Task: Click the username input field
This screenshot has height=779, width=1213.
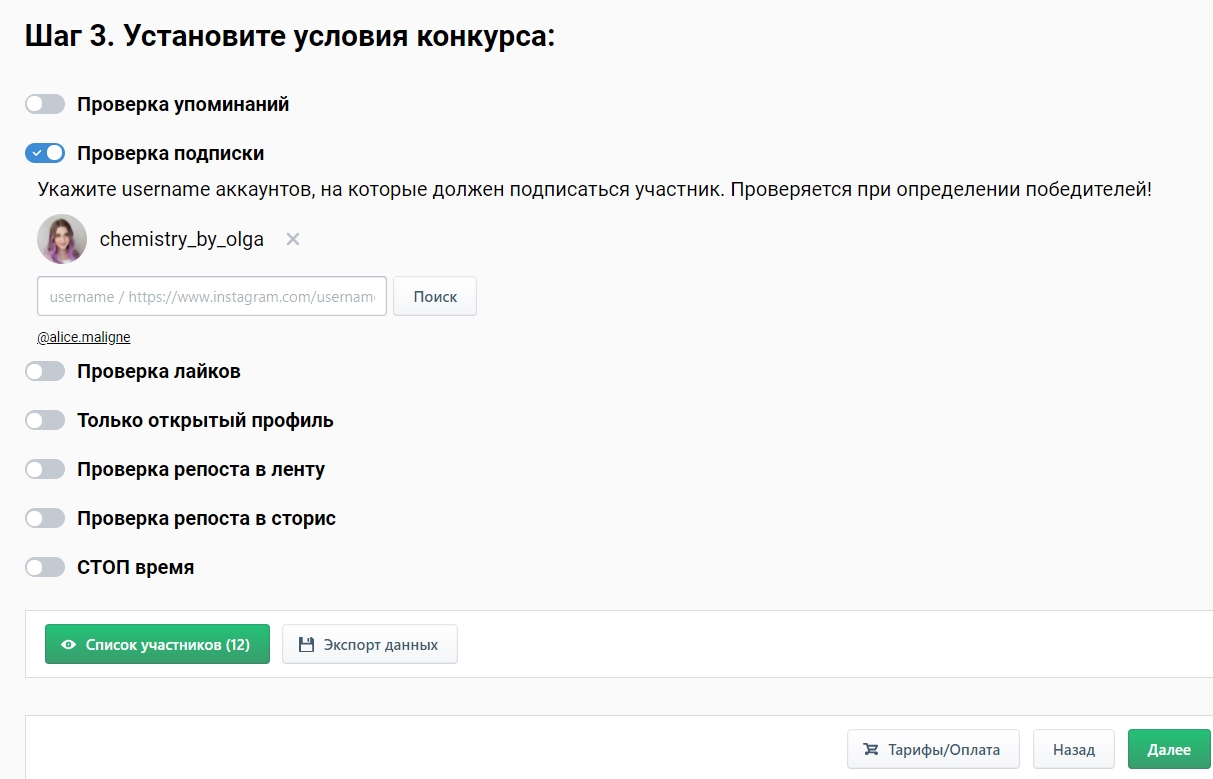Action: click(x=211, y=296)
